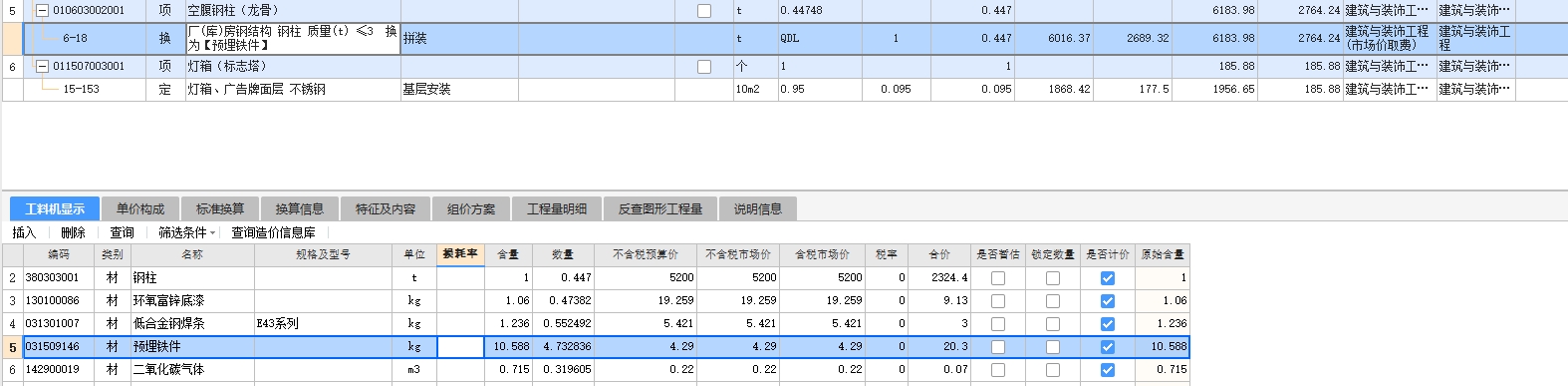The image size is (1568, 386).
Task: Select code cell 031509146
Action: tap(59, 347)
